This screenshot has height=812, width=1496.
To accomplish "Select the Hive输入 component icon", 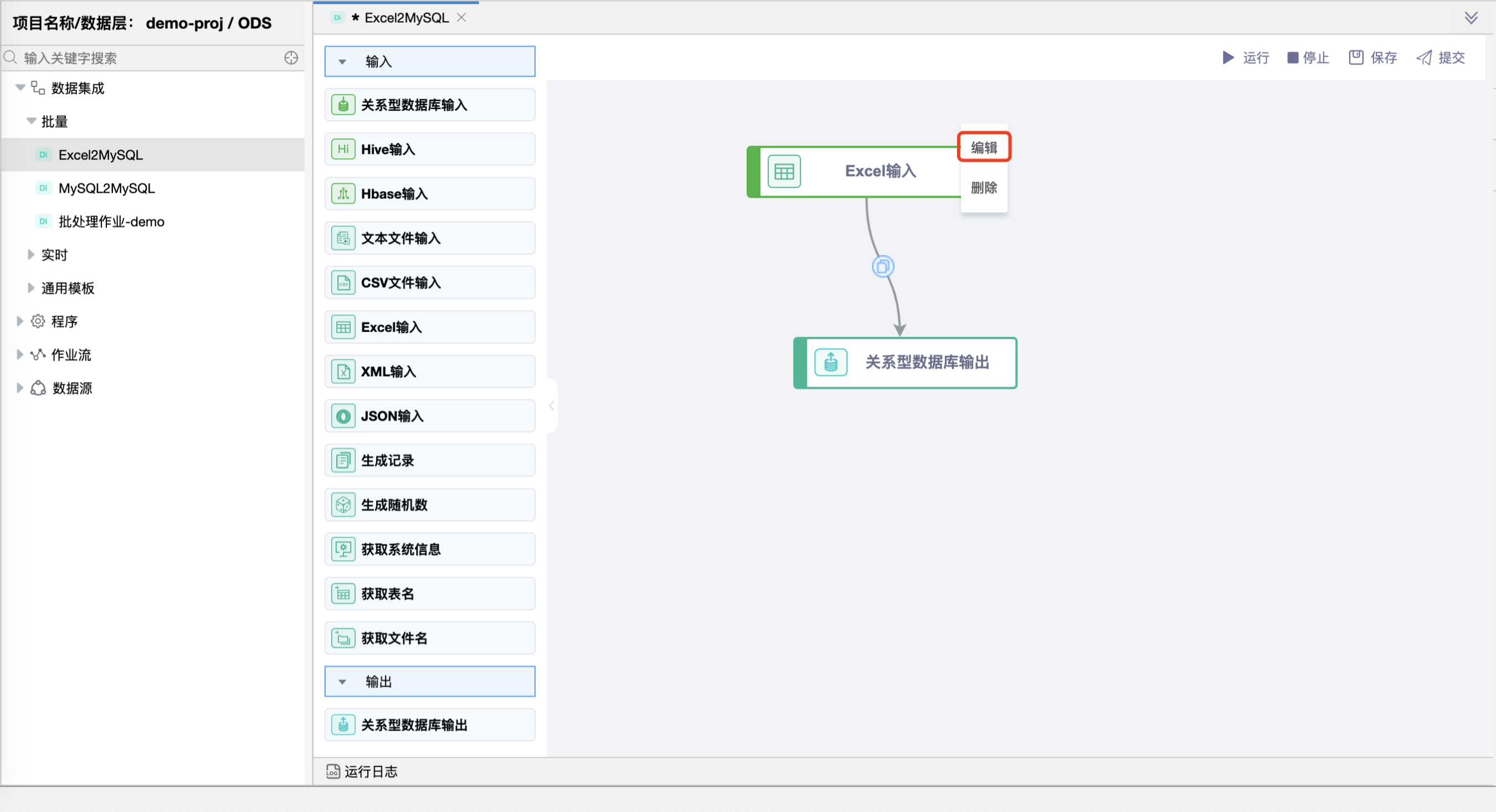I will 343,148.
